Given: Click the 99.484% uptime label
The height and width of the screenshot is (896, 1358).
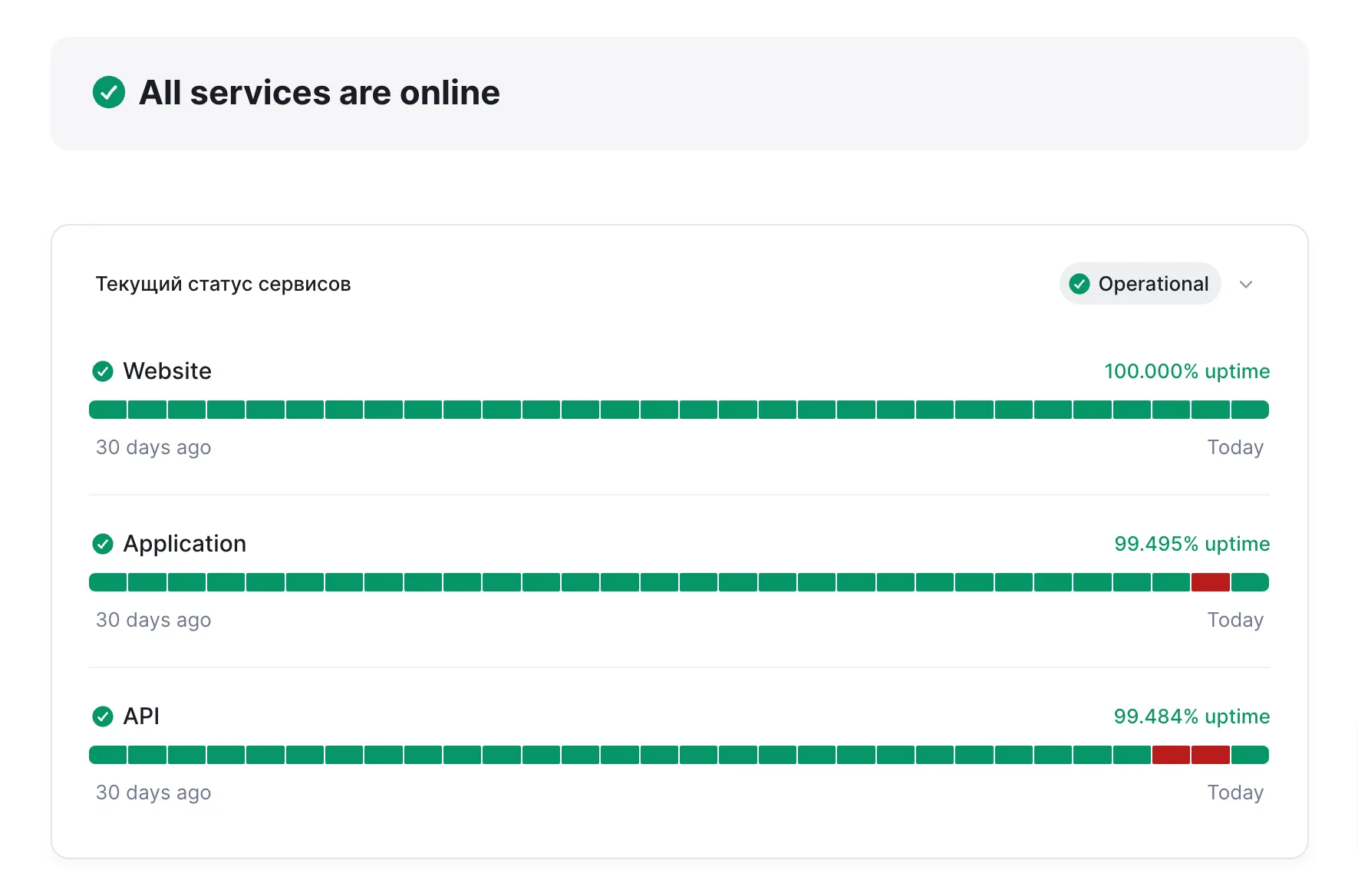Looking at the screenshot, I should coord(1192,716).
